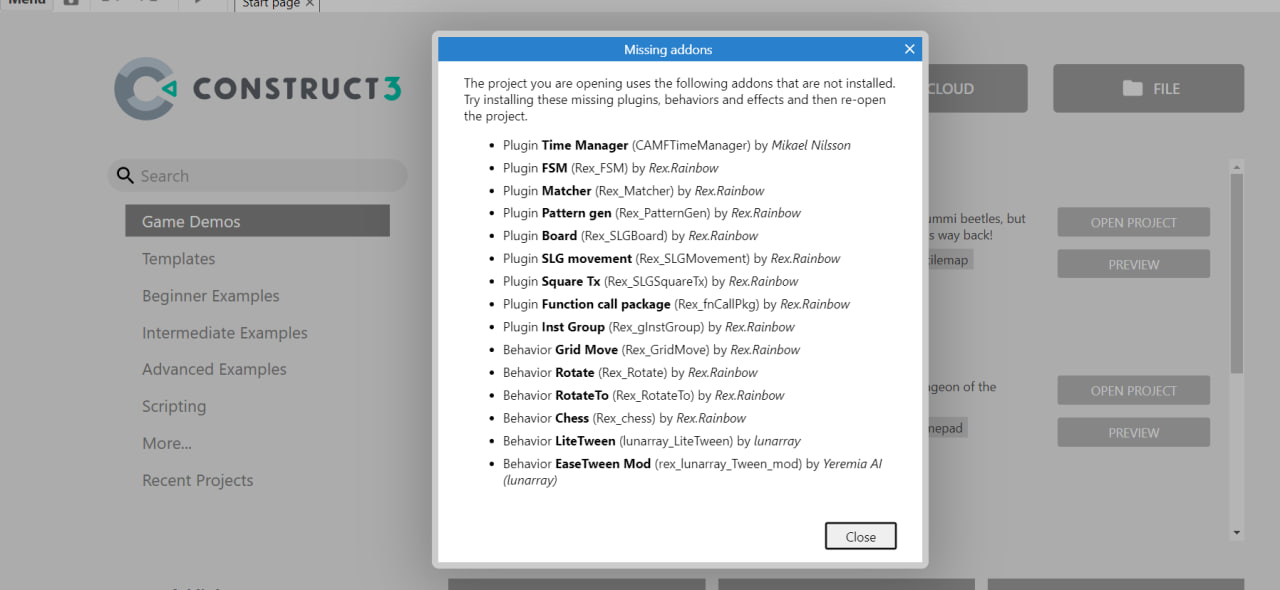Open the main Menu button
Image resolution: width=1280 pixels, height=590 pixels.
(27, 3)
